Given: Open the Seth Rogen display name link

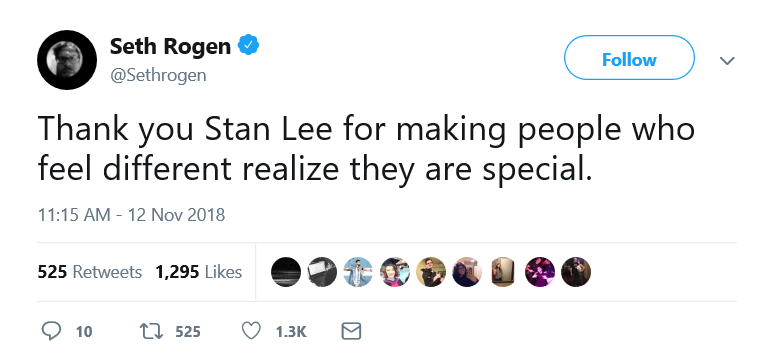Looking at the screenshot, I should pos(170,46).
